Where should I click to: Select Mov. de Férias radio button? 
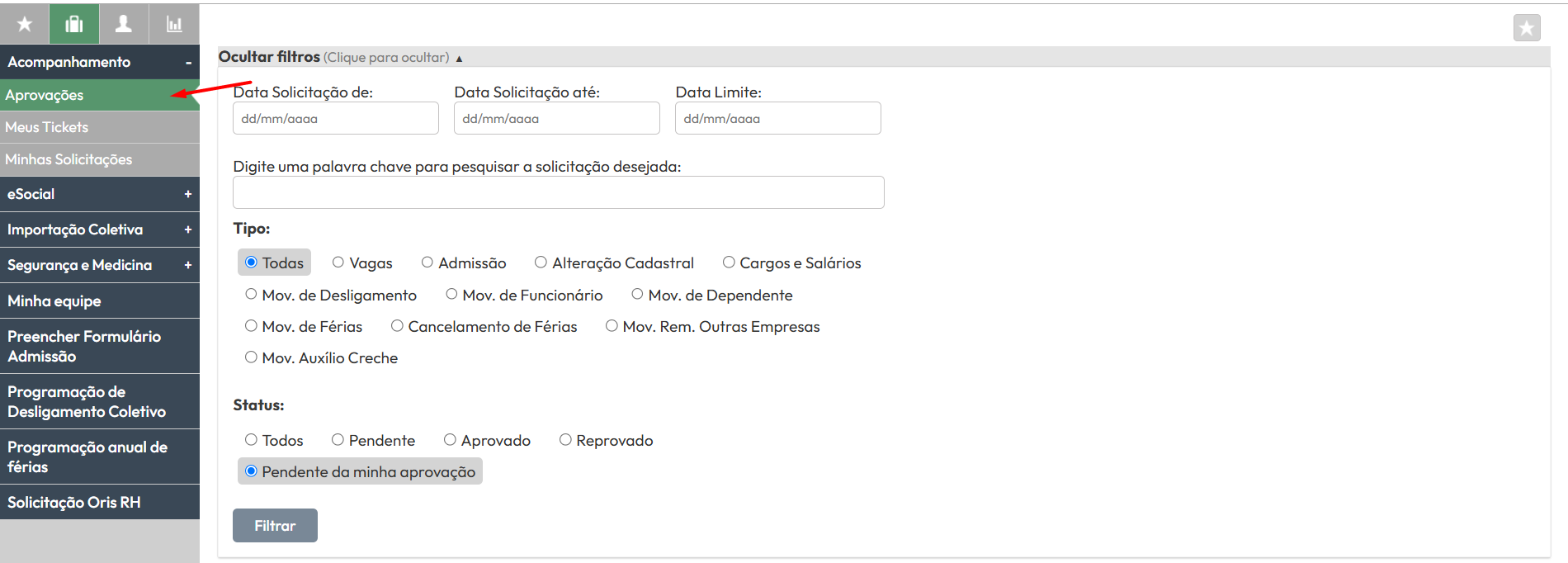tap(251, 326)
